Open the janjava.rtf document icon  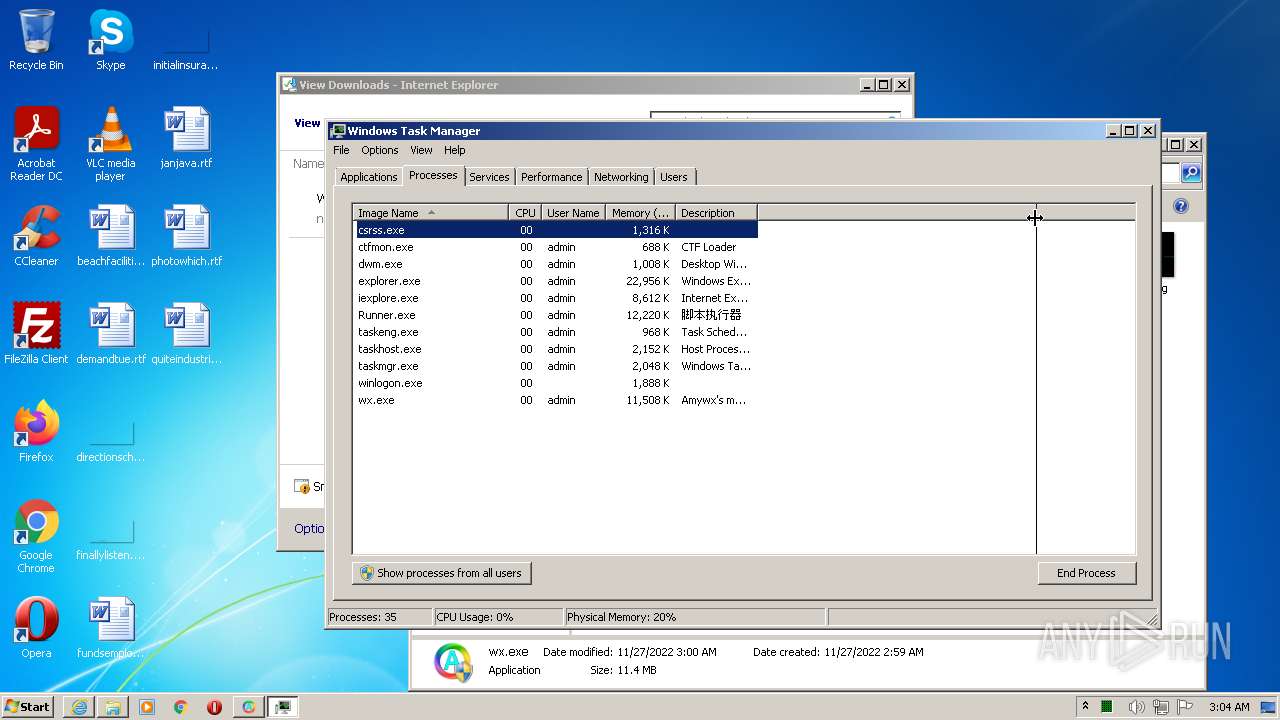point(186,137)
